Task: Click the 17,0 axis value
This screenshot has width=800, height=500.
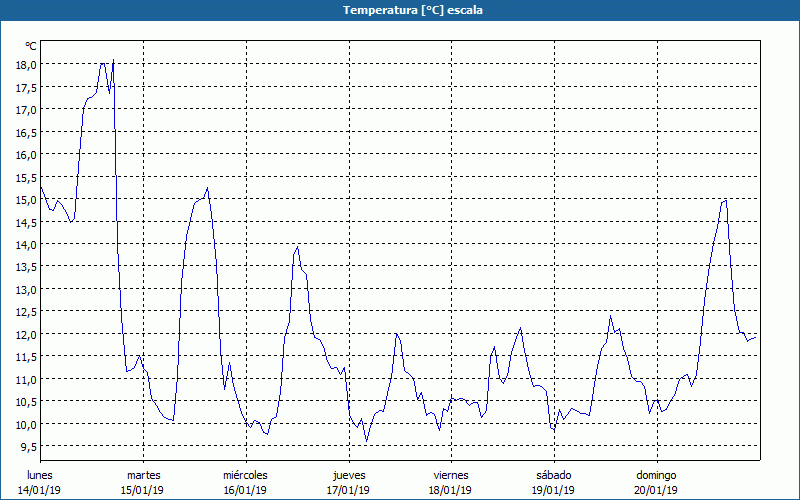Action: pyautogui.click(x=28, y=110)
